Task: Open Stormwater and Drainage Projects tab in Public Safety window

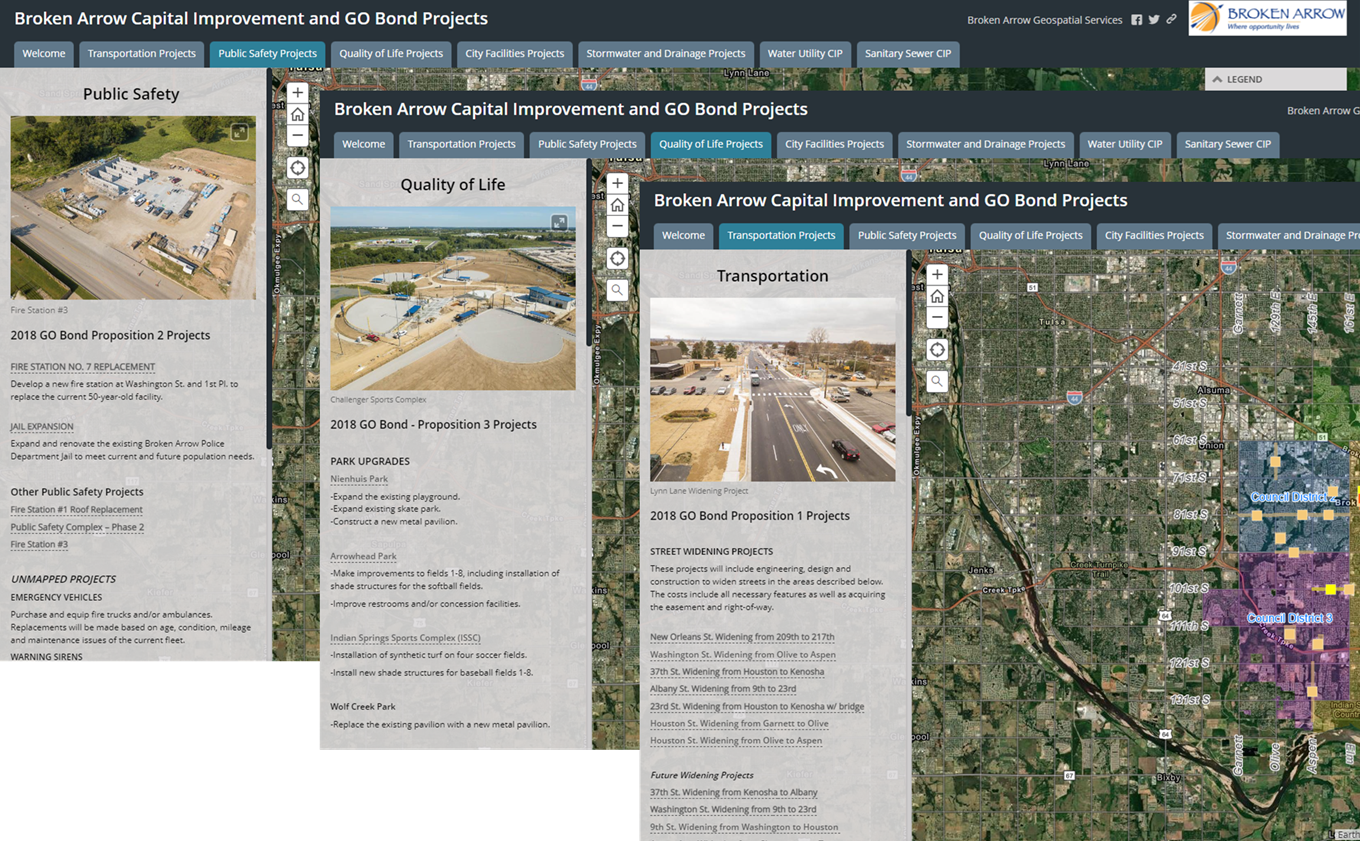Action: (x=666, y=54)
